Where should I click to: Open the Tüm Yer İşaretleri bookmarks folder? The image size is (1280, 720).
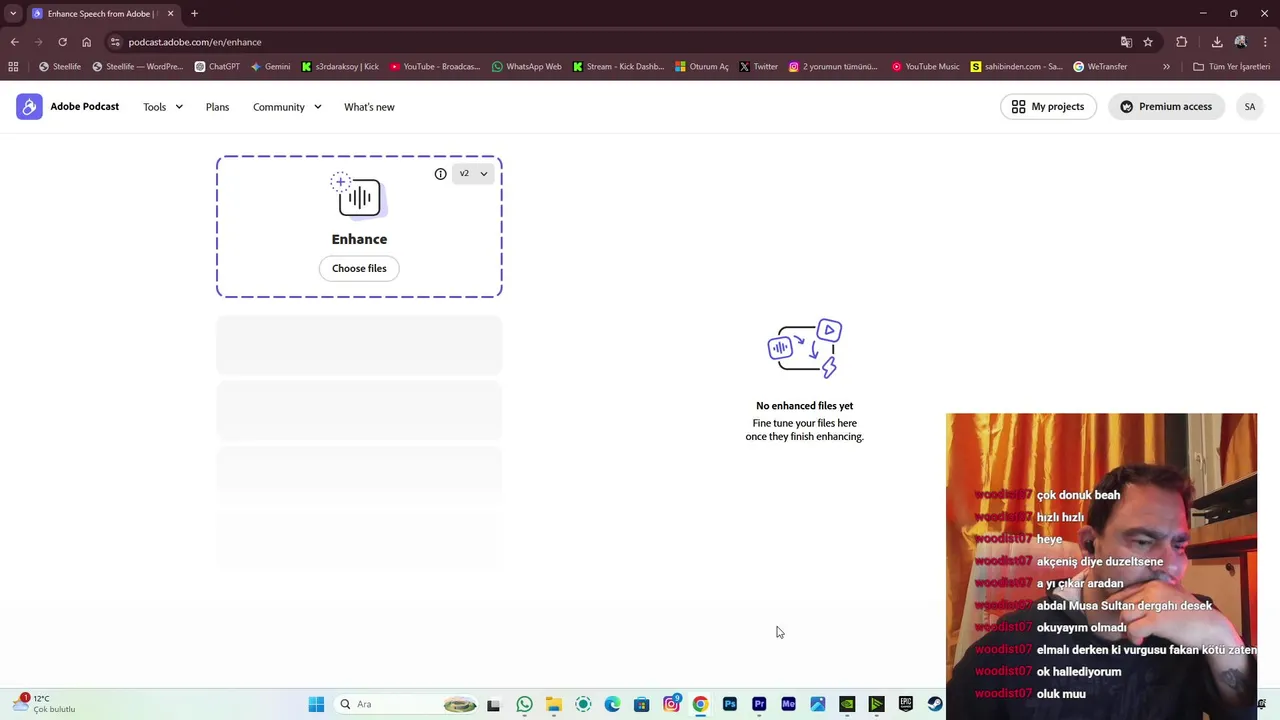pos(1231,67)
